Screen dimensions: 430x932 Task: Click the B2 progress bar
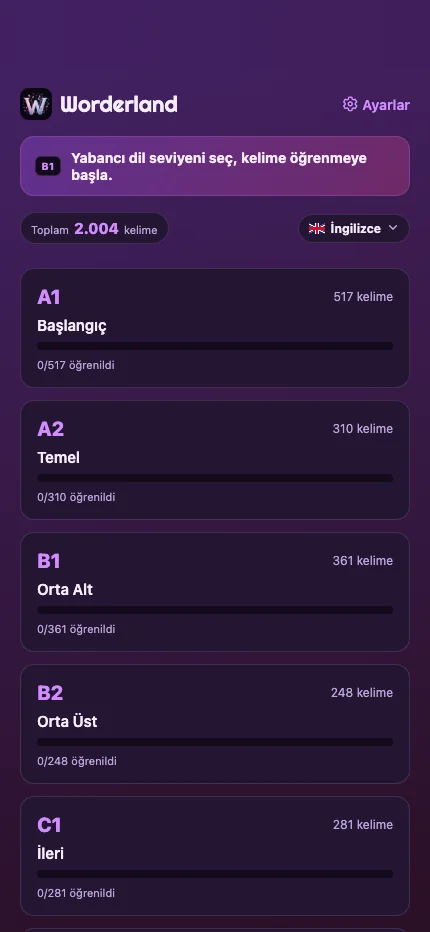pyautogui.click(x=215, y=742)
